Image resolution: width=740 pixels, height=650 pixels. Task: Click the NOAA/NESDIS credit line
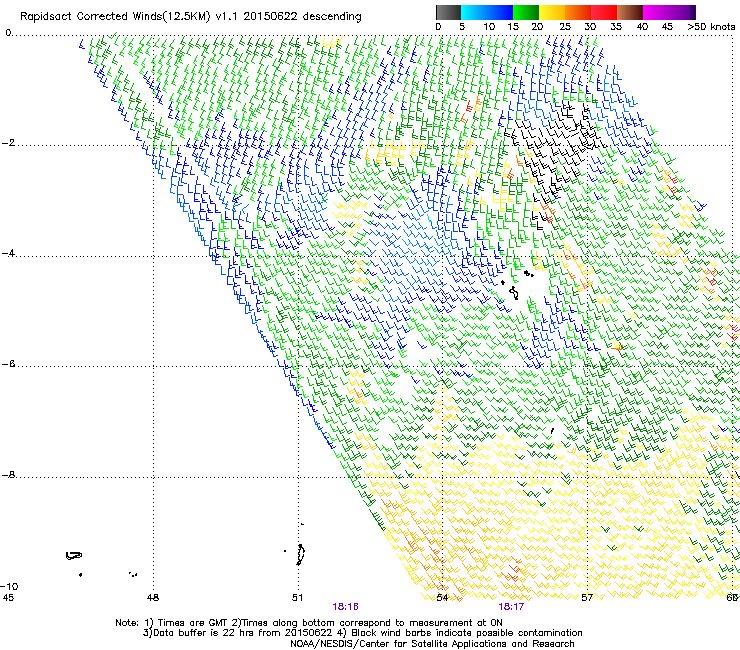click(432, 644)
